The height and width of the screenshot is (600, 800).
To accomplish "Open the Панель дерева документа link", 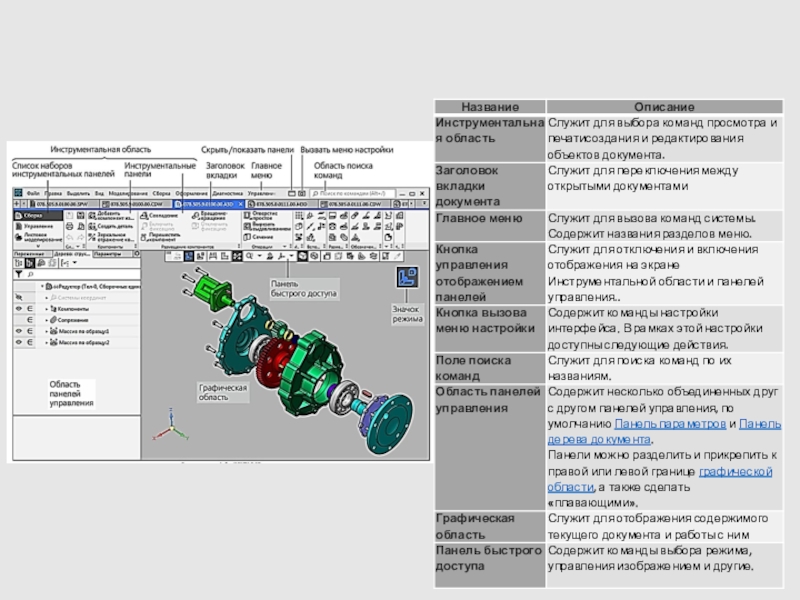I will tap(664, 432).
